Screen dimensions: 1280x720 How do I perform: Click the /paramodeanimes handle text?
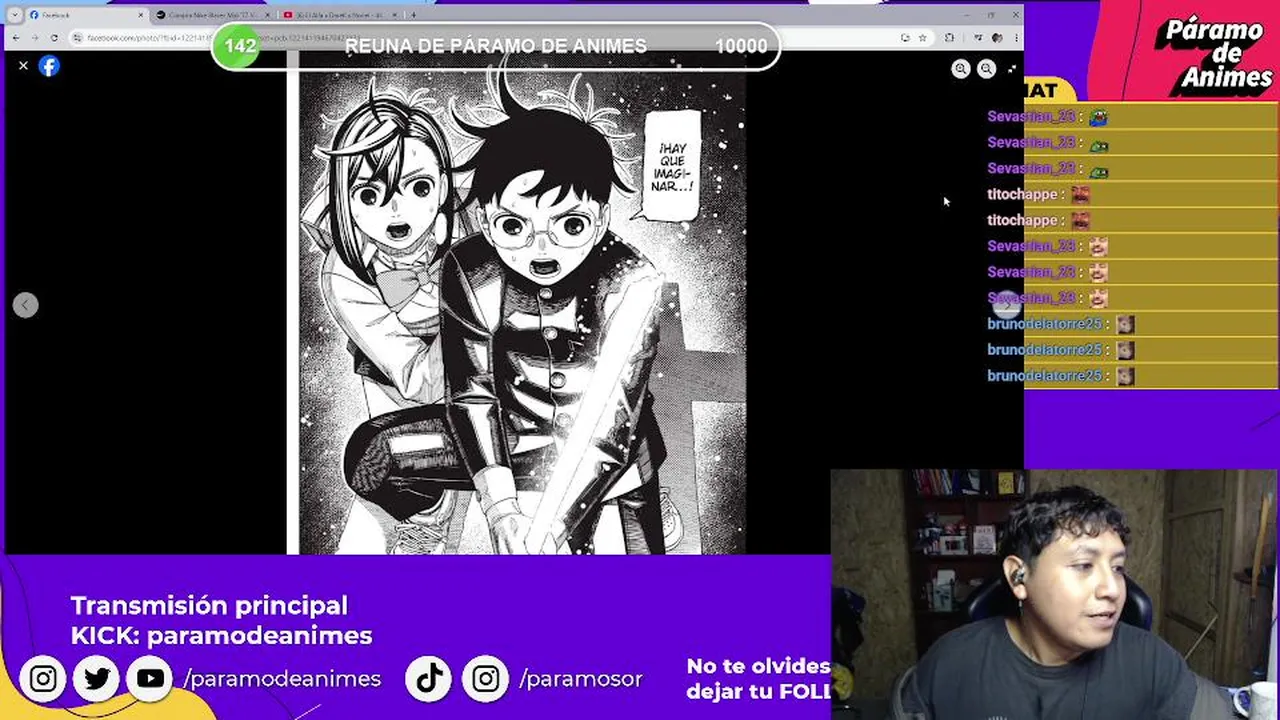point(282,679)
